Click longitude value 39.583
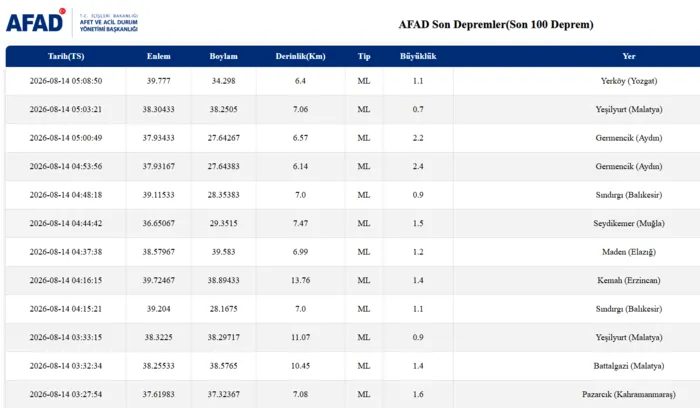700x408 pixels. click(224, 252)
